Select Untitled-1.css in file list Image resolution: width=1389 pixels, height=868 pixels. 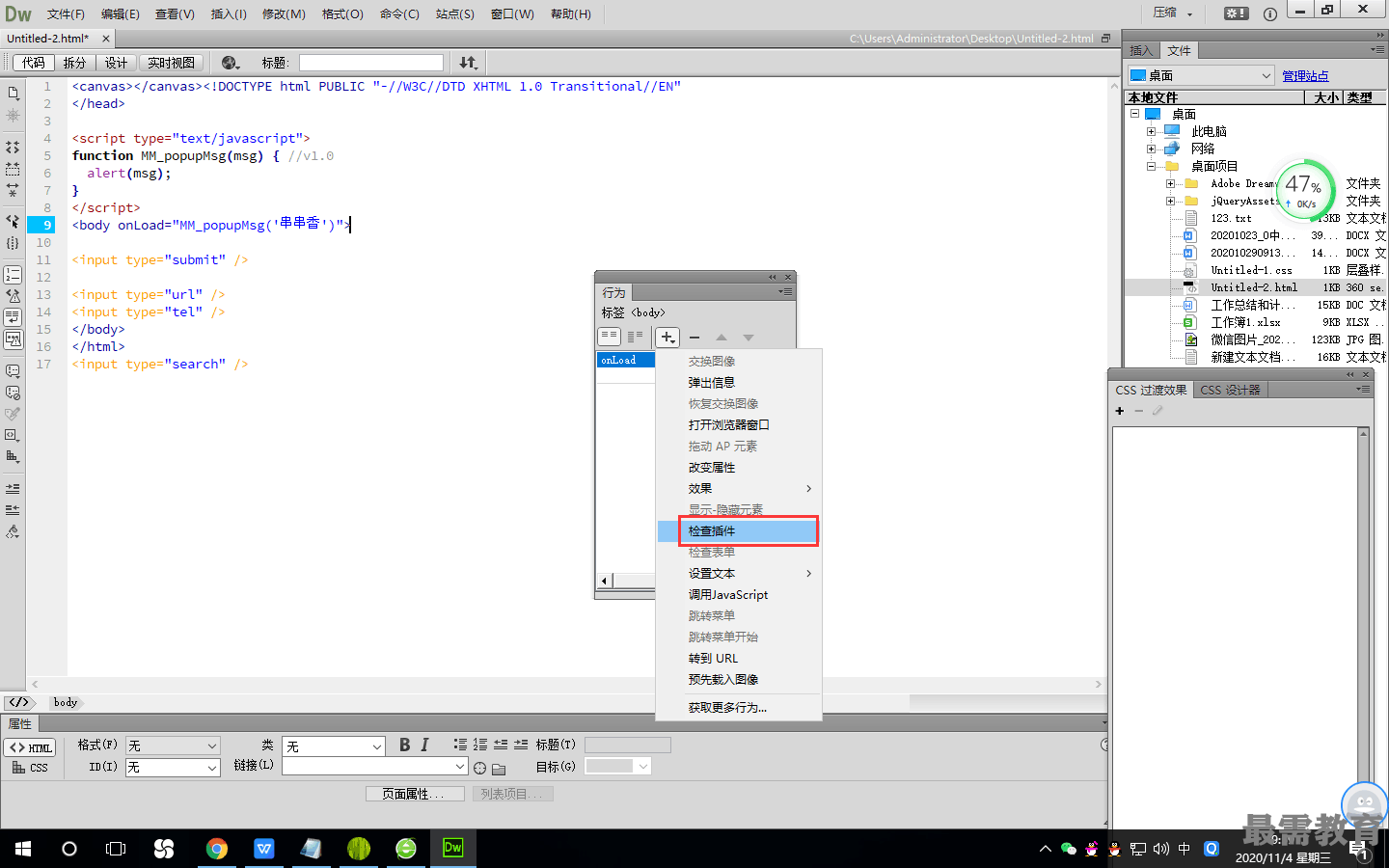click(x=1251, y=270)
